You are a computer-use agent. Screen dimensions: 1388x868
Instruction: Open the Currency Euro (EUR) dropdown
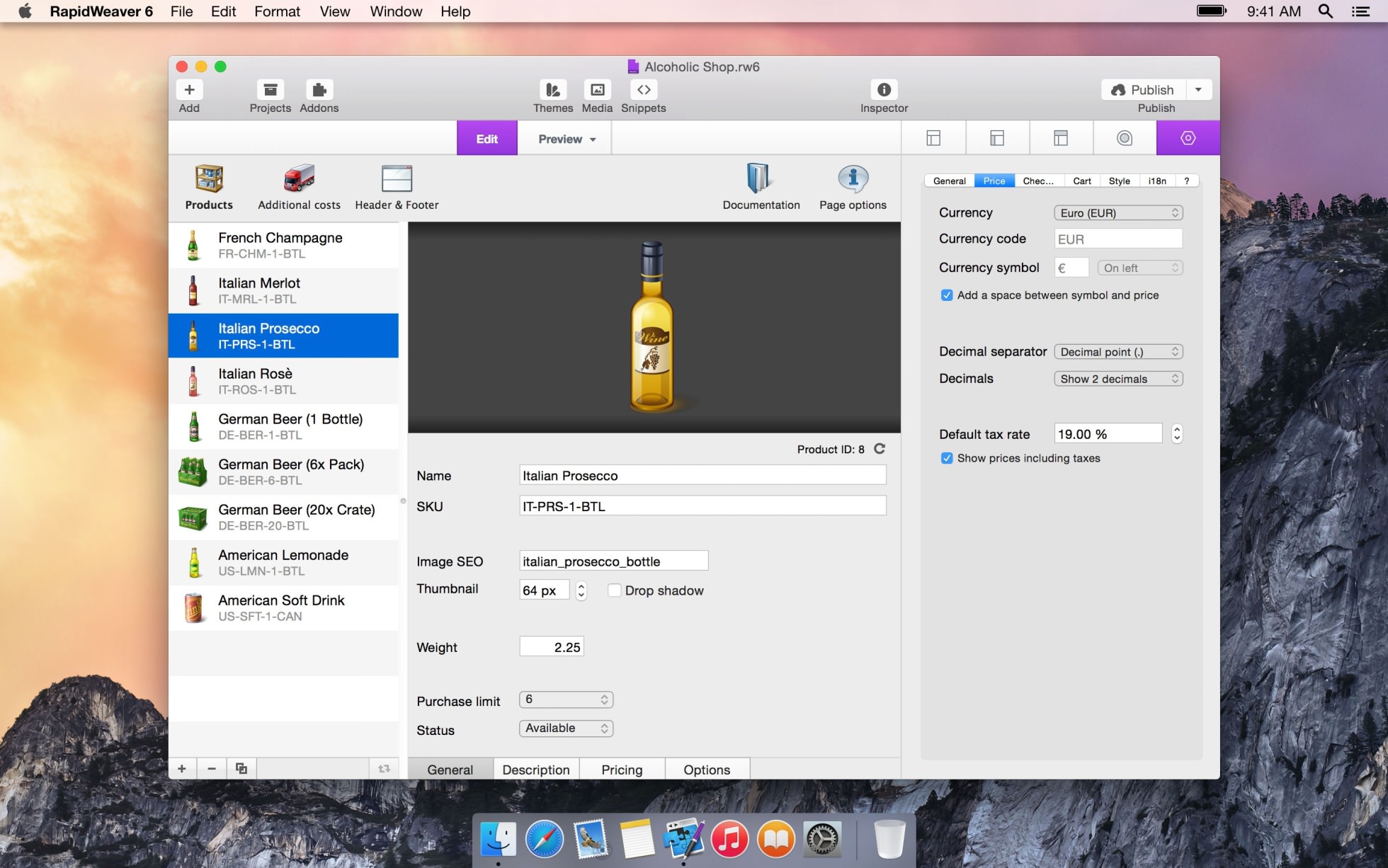1118,213
